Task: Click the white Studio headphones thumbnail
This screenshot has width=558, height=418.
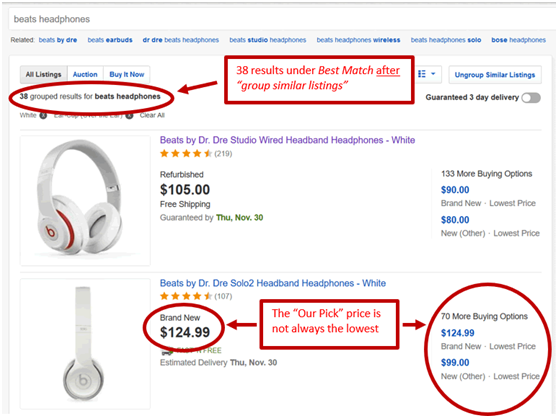Action: pyautogui.click(x=85, y=200)
